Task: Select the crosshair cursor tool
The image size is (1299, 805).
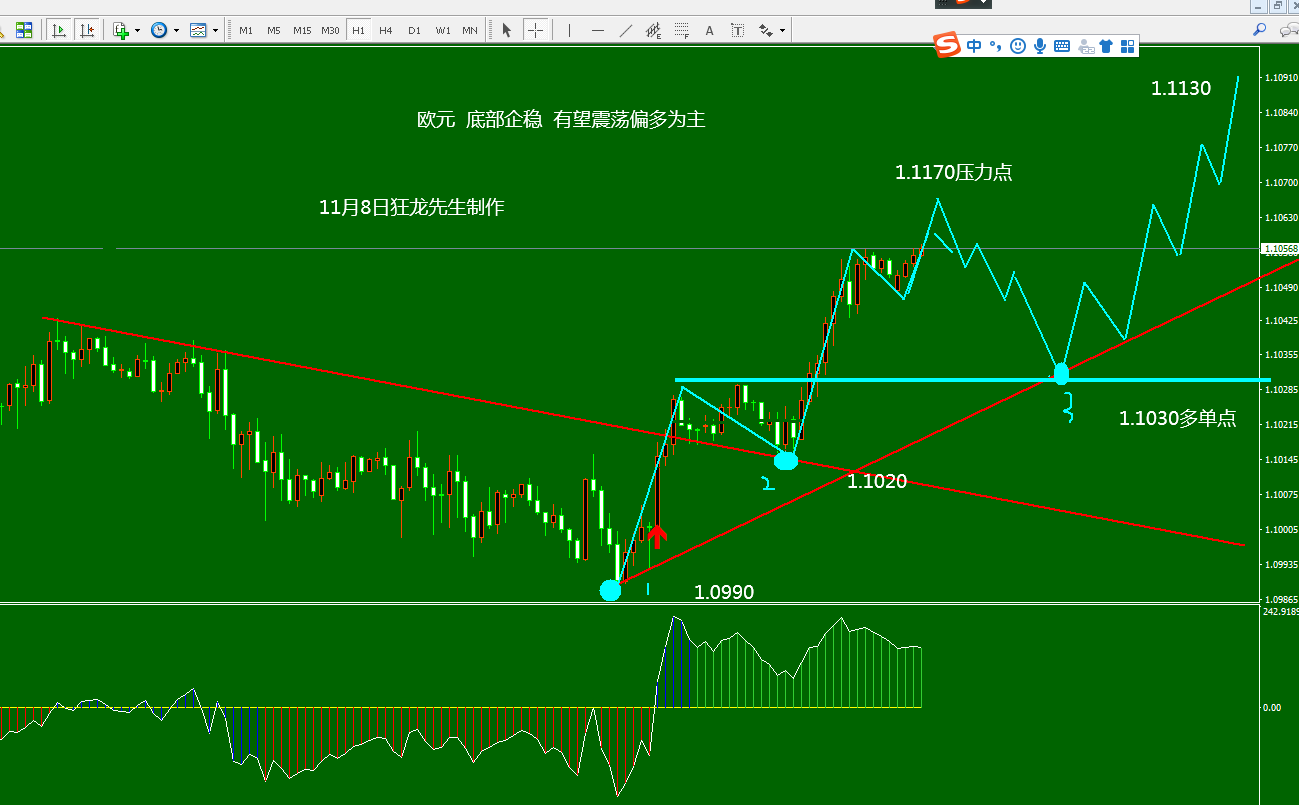Action: (535, 30)
